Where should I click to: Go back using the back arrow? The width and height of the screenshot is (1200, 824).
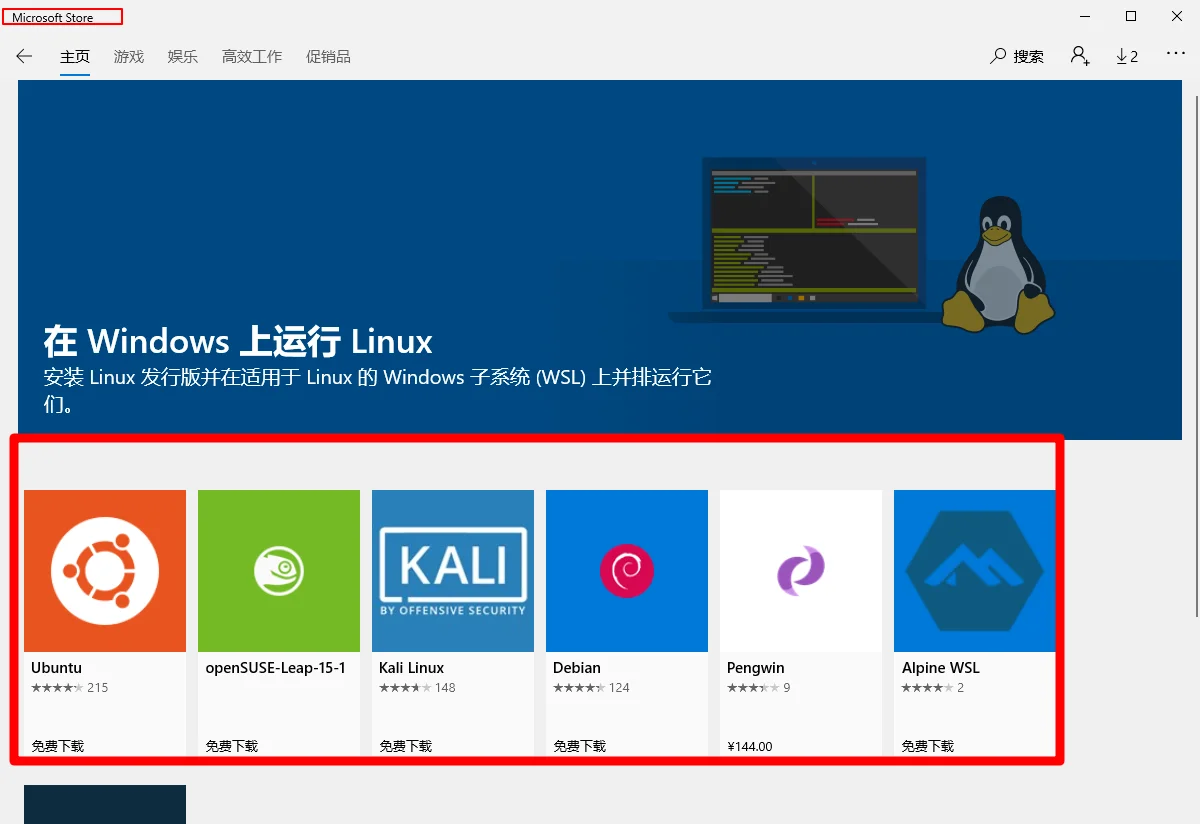pos(24,57)
